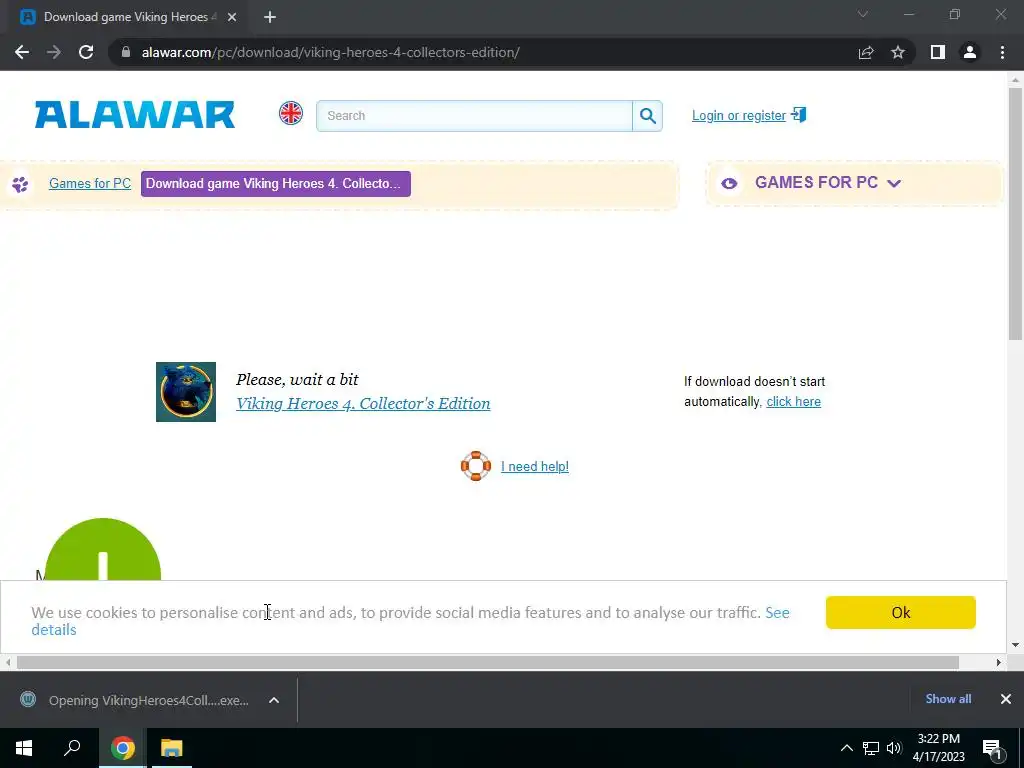This screenshot has height=768, width=1024.
Task: Accept cookies with the Ok button
Action: coord(901,613)
